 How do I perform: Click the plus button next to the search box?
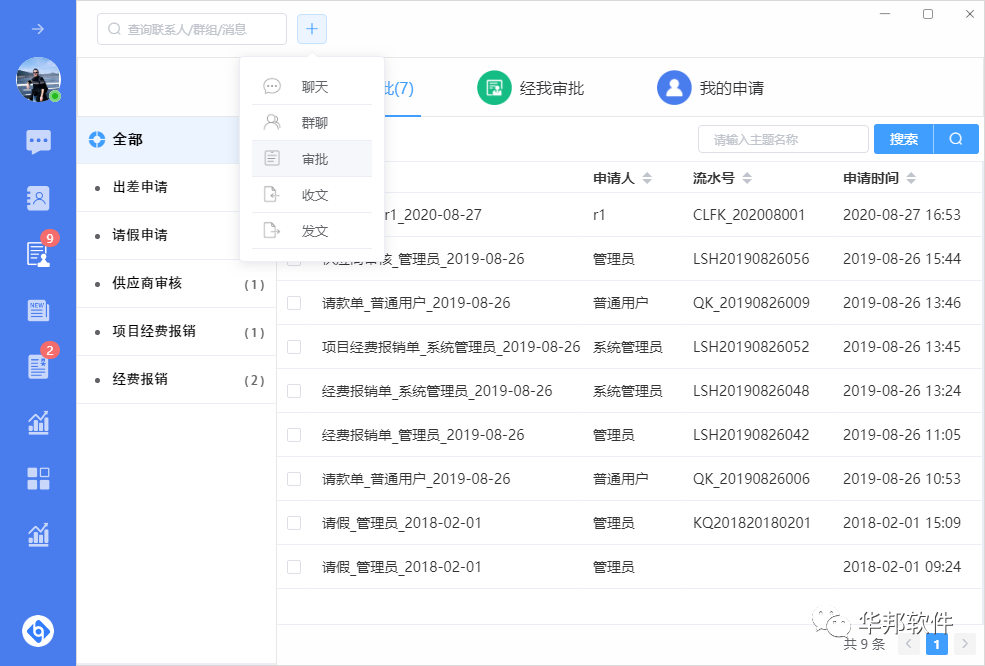pyautogui.click(x=311, y=29)
